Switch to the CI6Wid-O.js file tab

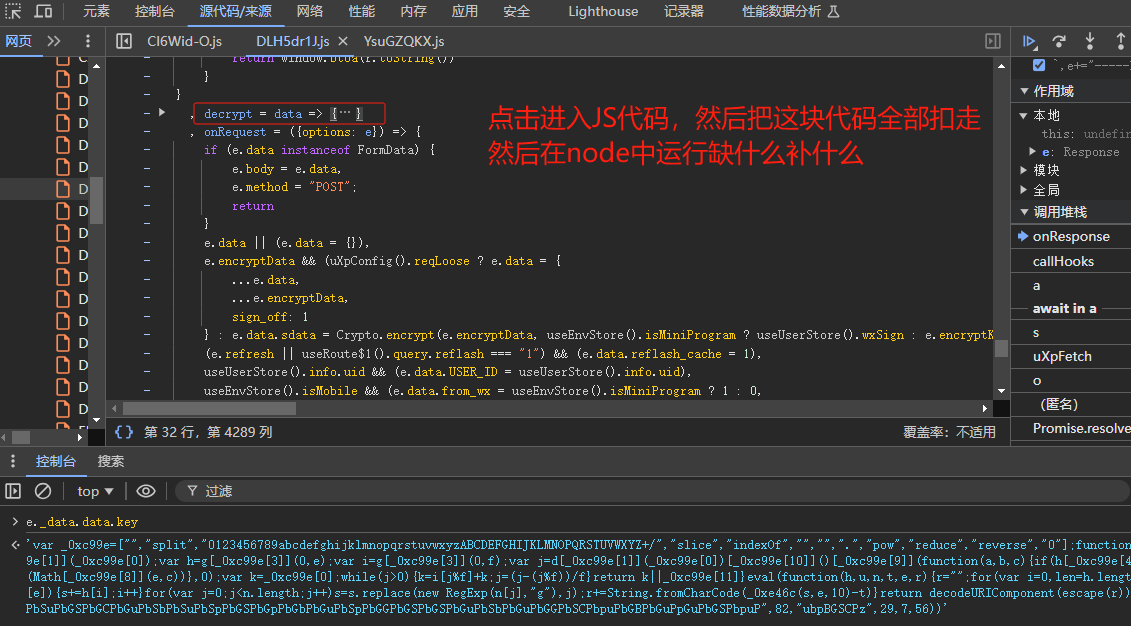185,41
